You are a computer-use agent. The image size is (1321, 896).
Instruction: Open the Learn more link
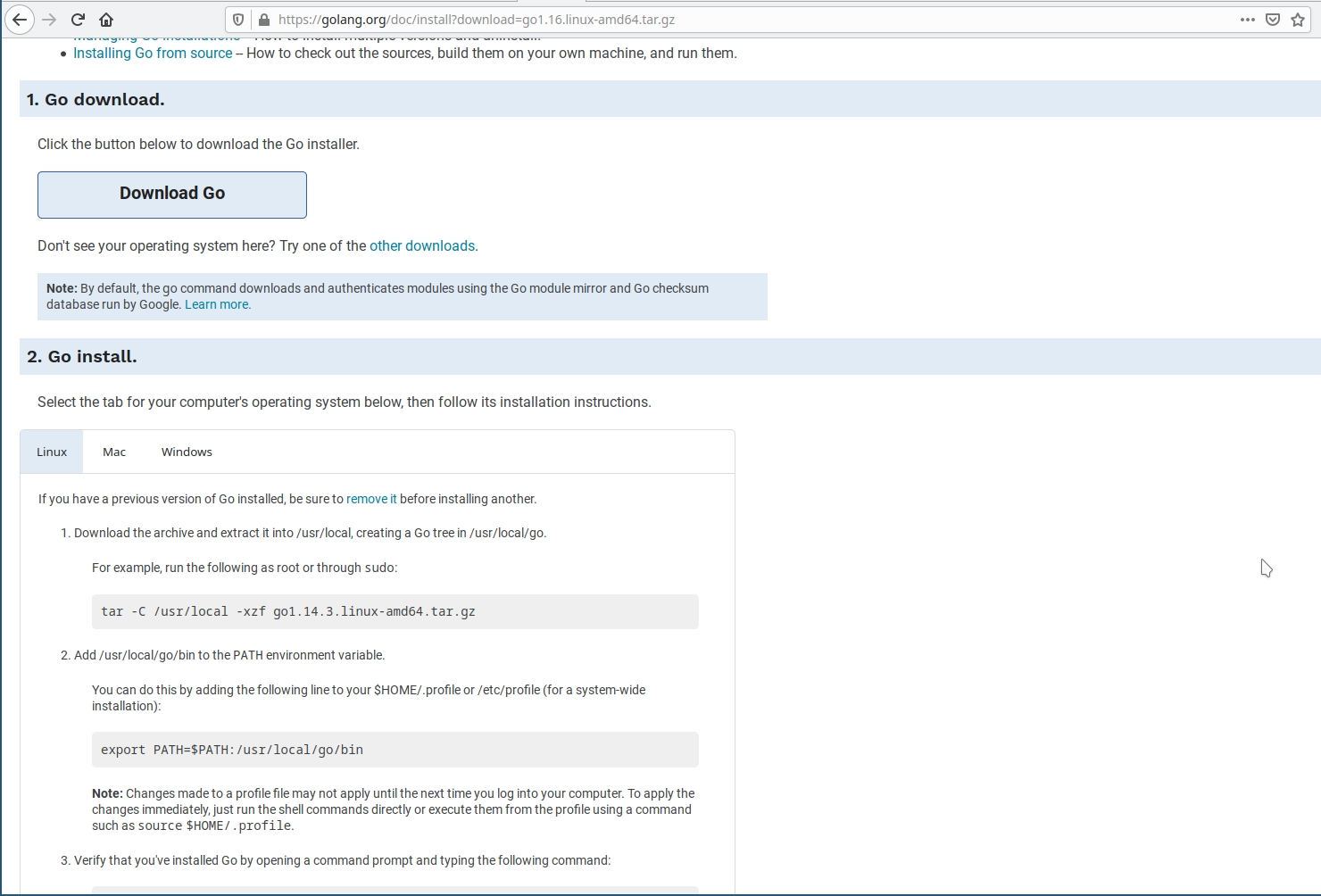(x=218, y=304)
